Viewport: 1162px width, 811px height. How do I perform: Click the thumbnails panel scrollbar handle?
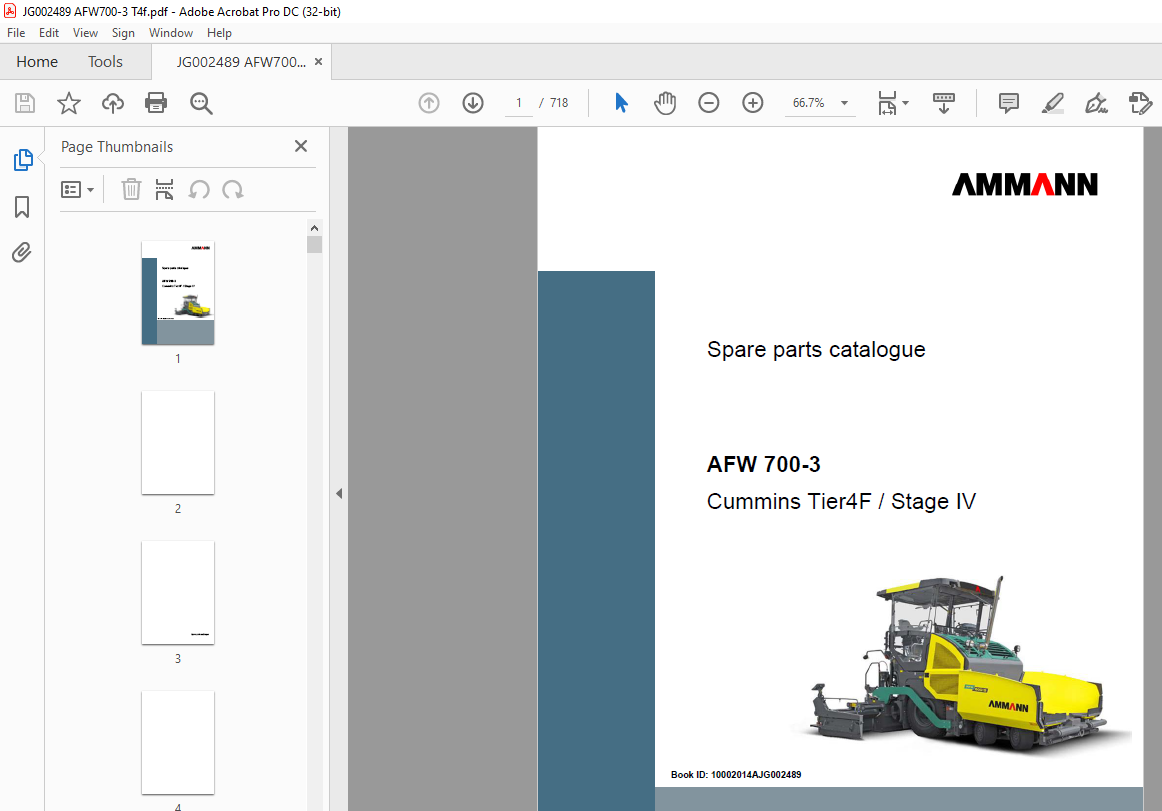point(314,245)
